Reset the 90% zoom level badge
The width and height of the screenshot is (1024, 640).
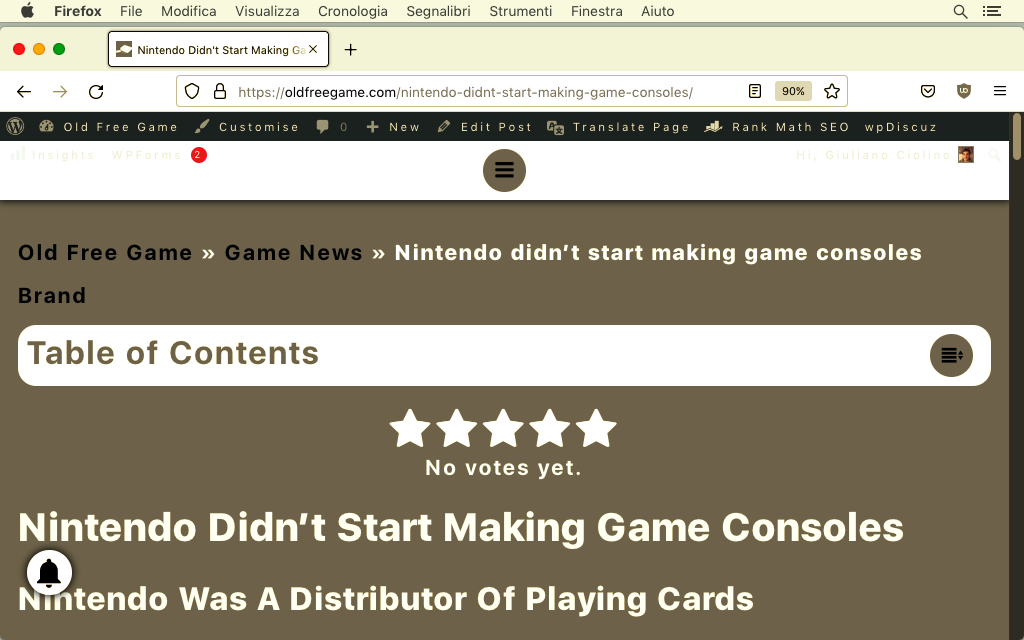coord(793,91)
